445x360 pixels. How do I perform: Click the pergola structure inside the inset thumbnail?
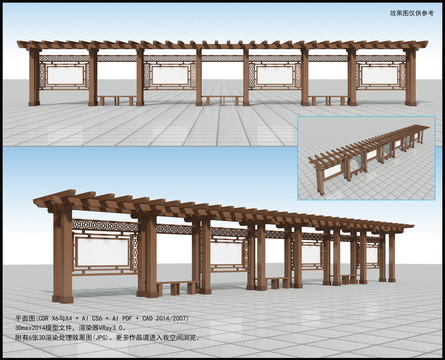tap(369, 155)
